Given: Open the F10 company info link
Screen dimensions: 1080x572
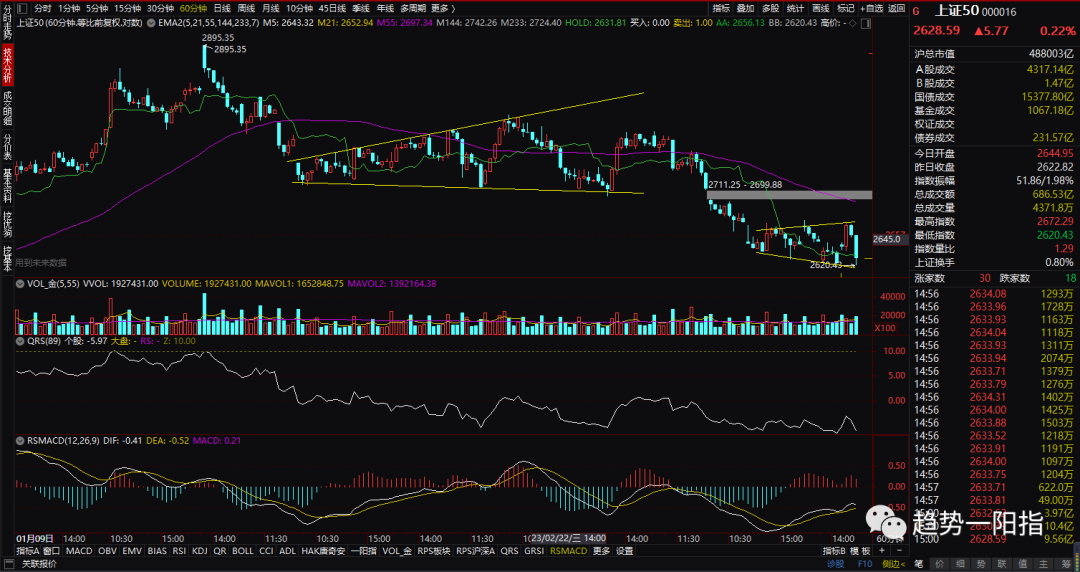Looking at the screenshot, I should tap(865, 564).
